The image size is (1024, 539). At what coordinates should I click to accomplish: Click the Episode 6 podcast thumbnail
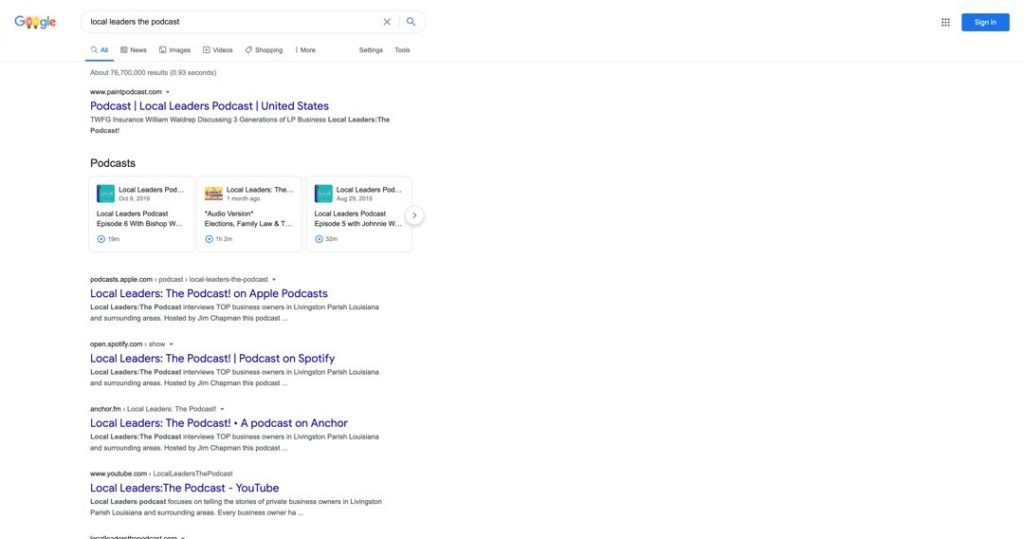pos(106,193)
